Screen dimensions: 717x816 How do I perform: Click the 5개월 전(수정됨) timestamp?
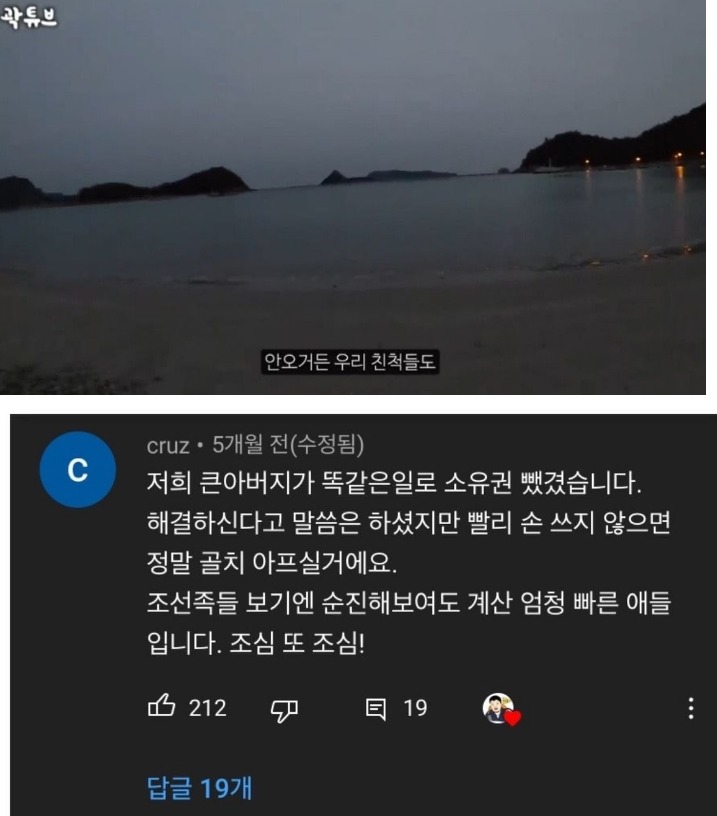pyautogui.click(x=288, y=444)
